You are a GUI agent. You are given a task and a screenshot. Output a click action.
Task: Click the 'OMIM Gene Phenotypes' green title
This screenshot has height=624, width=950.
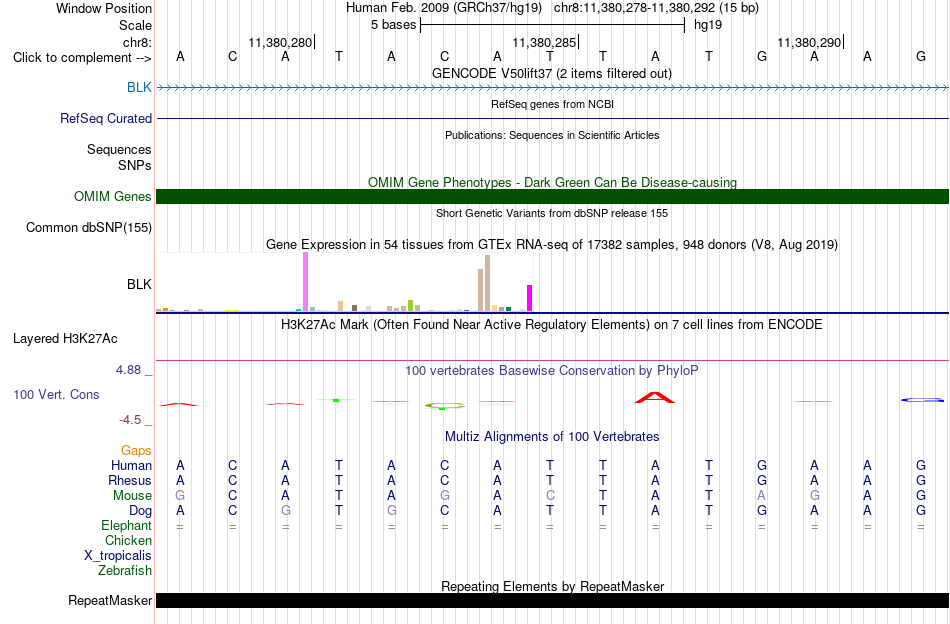coord(553,182)
